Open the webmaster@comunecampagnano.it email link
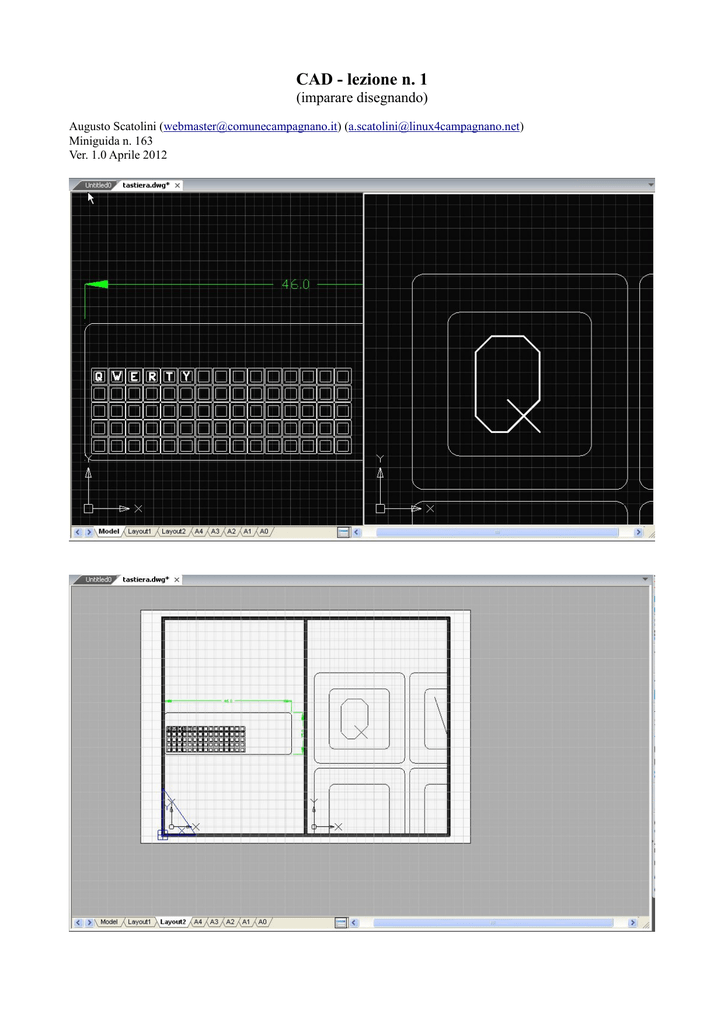 click(x=251, y=127)
